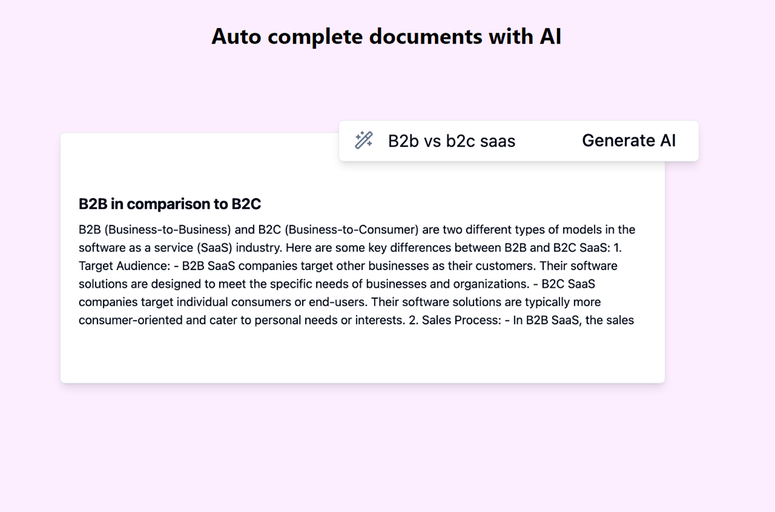Click blank card area above the document title
The image size is (775, 512).
tap(198, 163)
